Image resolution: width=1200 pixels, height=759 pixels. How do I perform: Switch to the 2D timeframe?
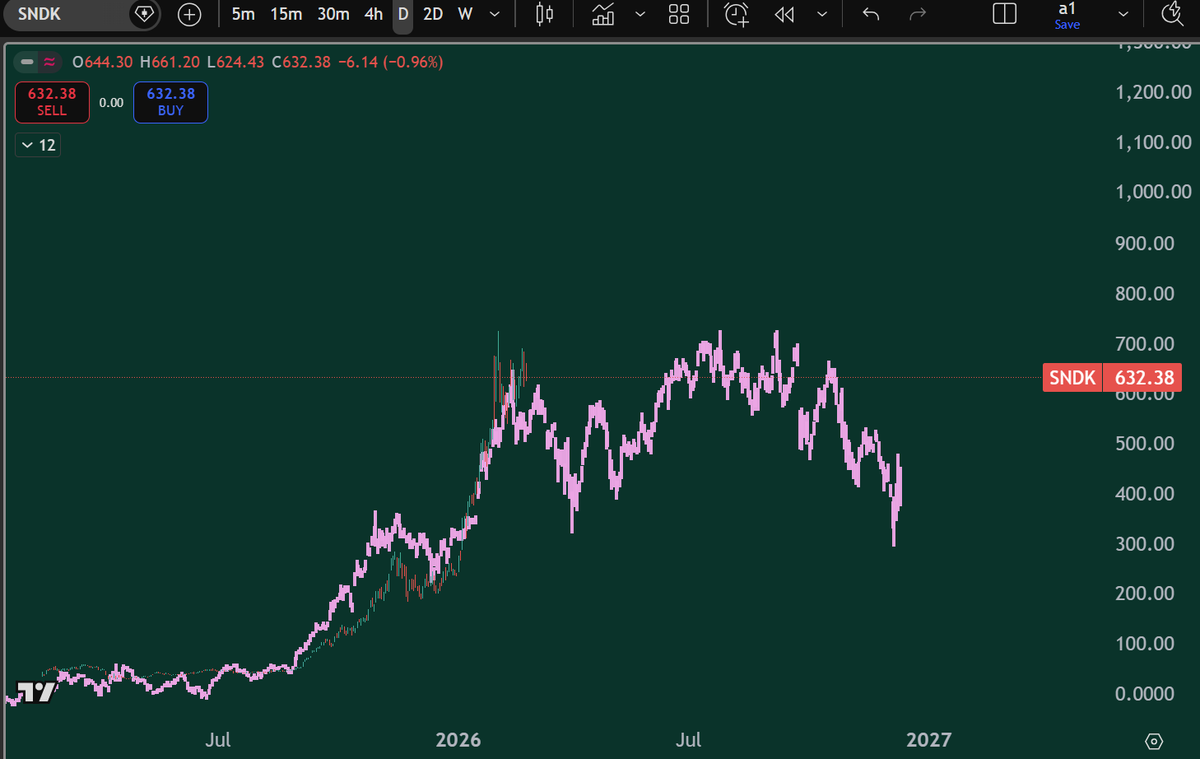pos(433,14)
